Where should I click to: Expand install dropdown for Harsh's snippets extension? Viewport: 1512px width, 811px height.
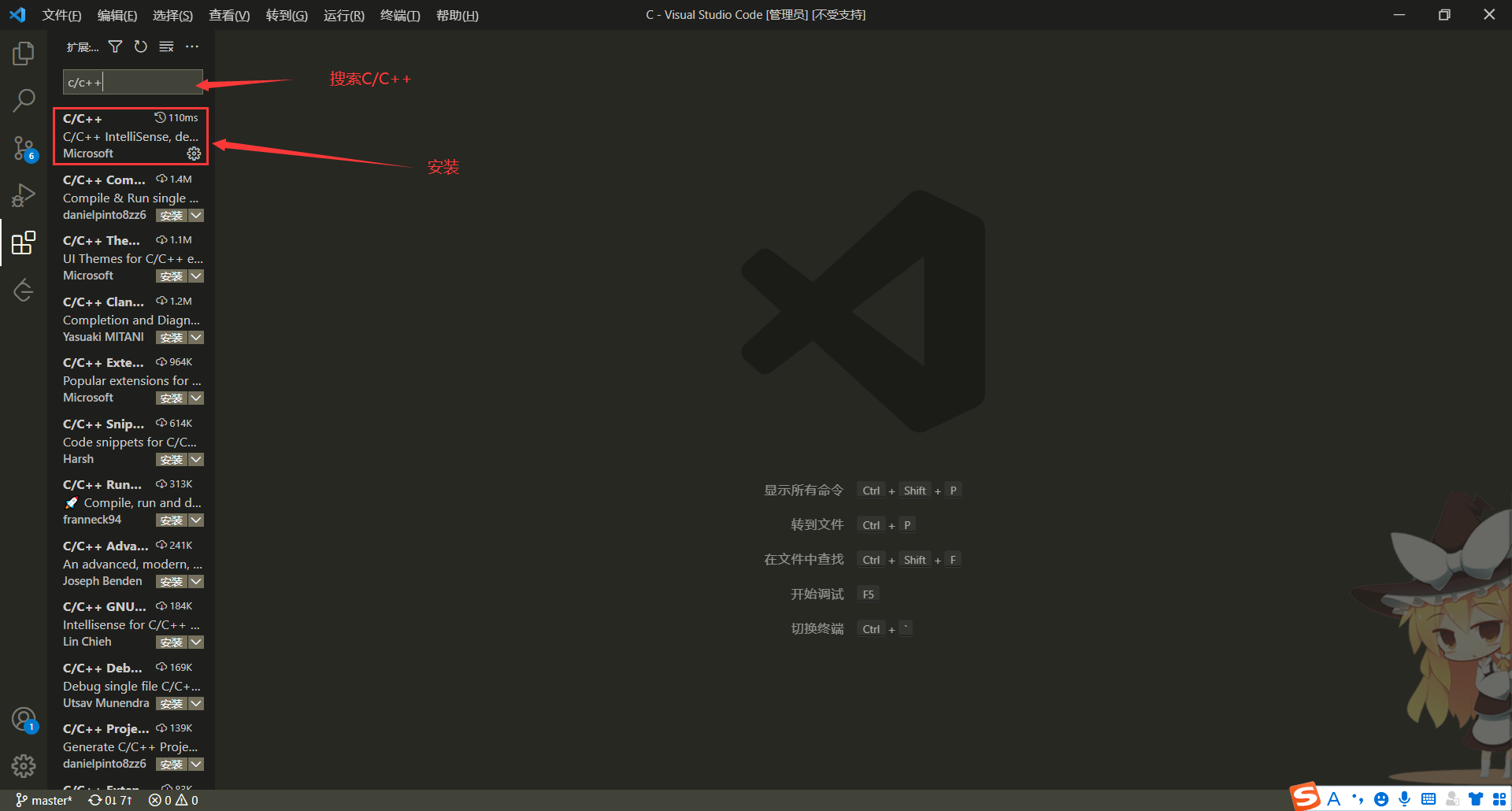196,460
